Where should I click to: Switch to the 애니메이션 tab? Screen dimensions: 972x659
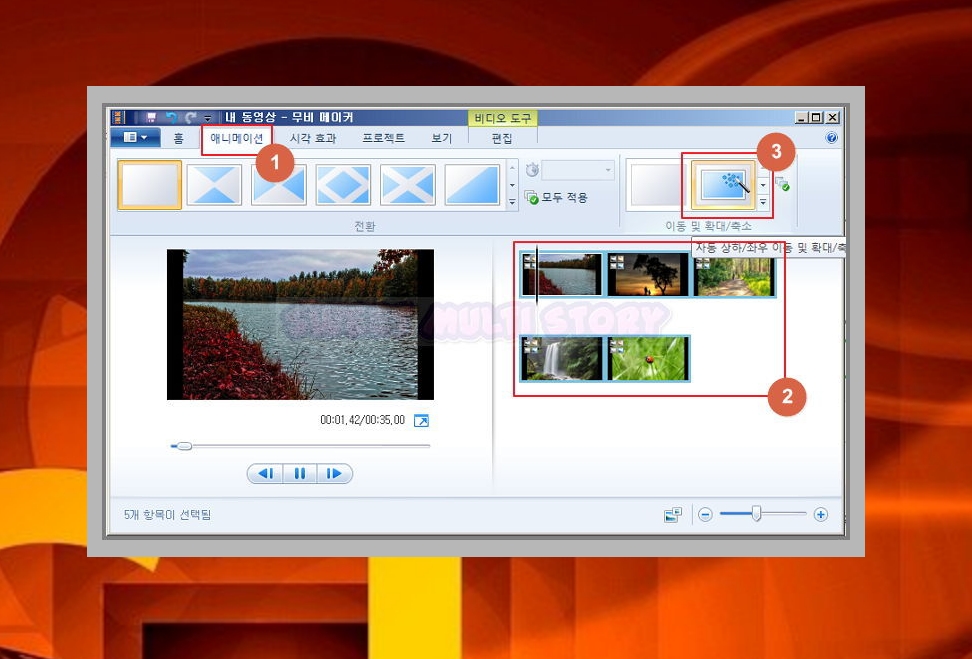coord(237,138)
